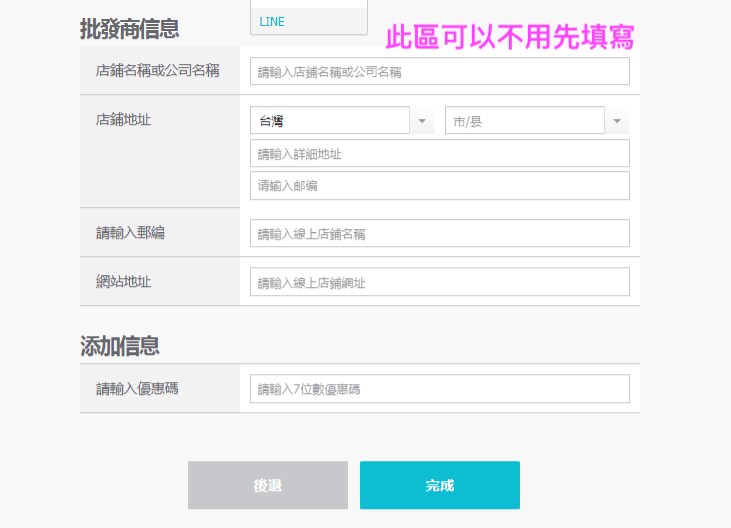The image size is (731, 528).
Task: Click the 請輸入線上店鋪網址 website field
Action: 440,281
